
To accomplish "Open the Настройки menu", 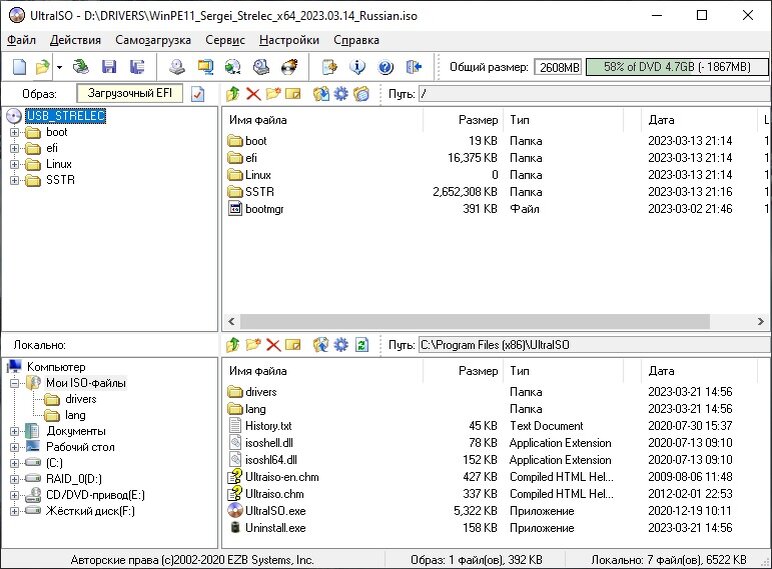I will coord(289,40).
